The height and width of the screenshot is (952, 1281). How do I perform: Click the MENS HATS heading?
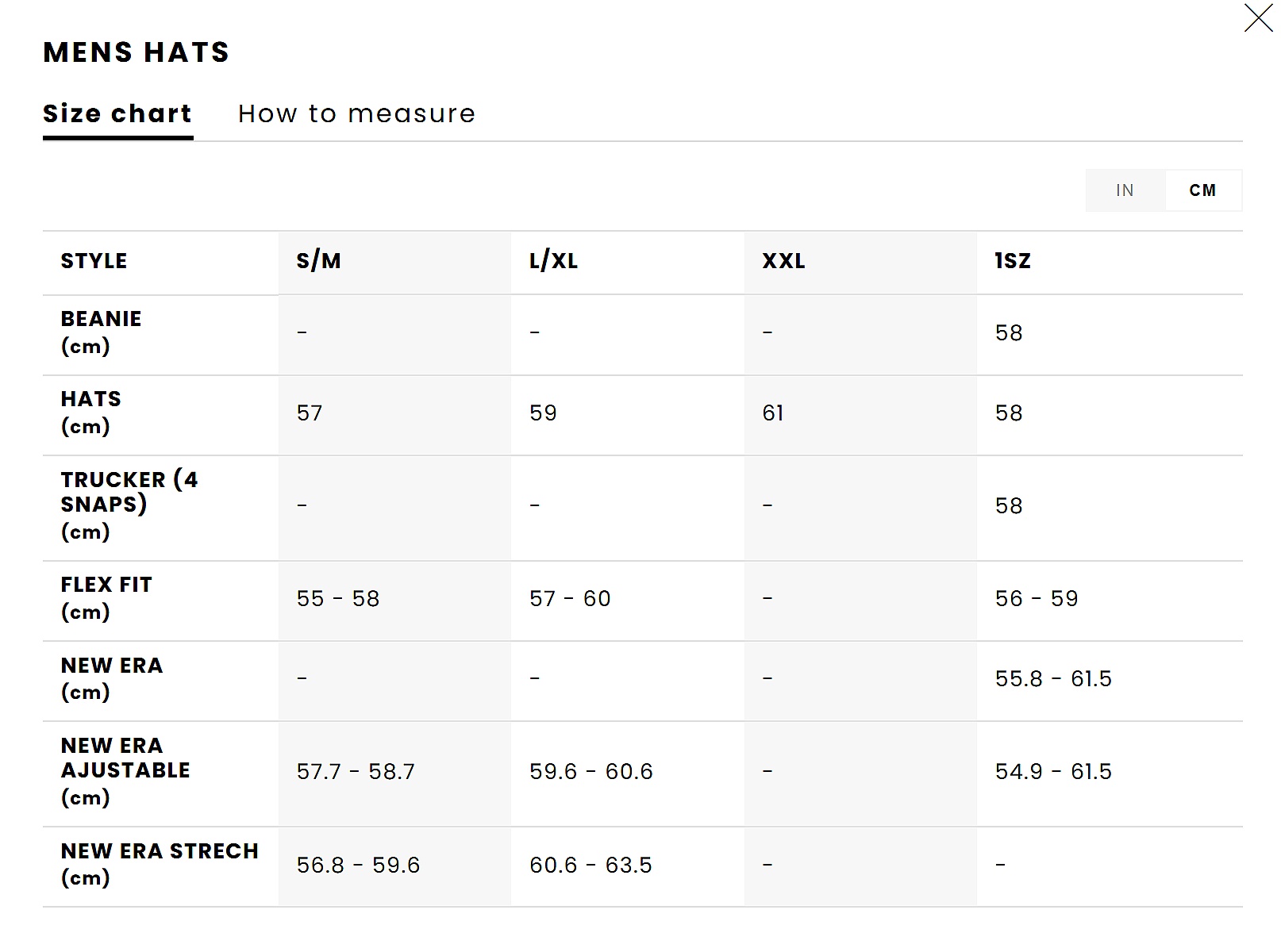136,52
